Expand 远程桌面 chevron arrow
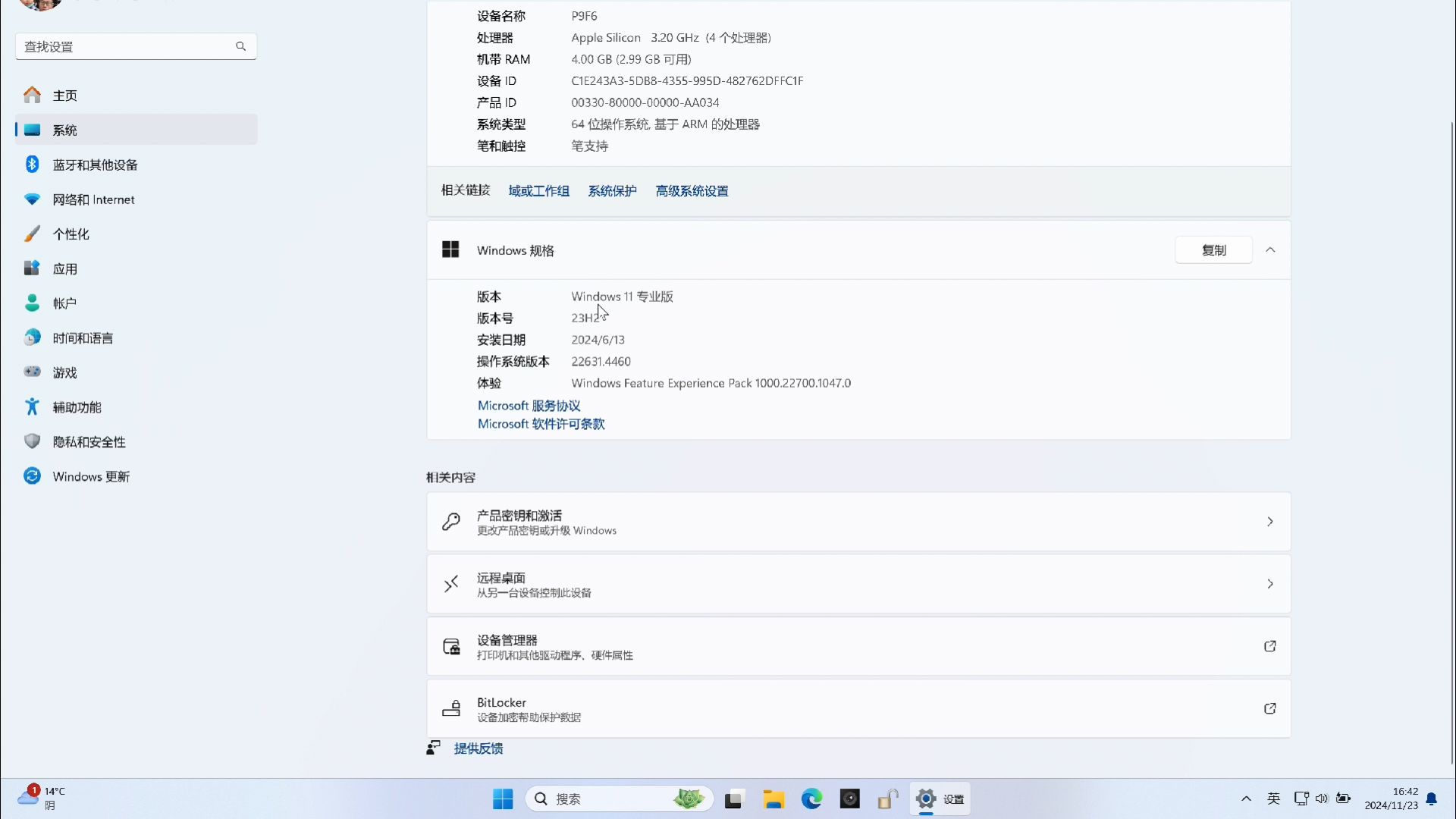1456x819 pixels. [1270, 584]
